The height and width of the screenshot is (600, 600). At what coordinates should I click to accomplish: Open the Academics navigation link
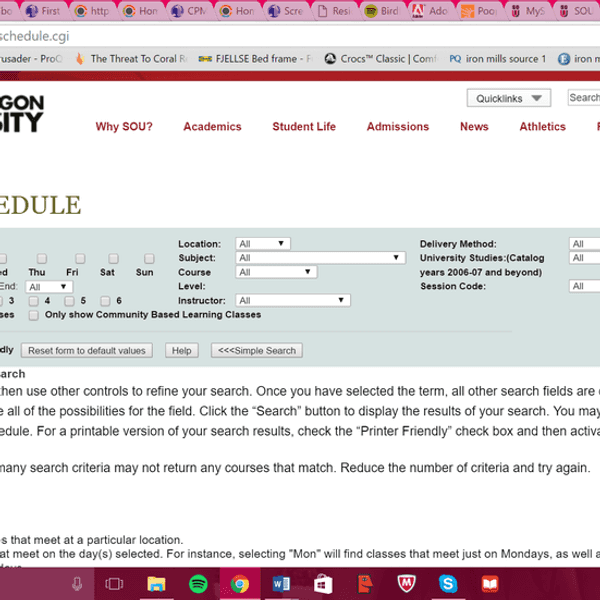212,127
